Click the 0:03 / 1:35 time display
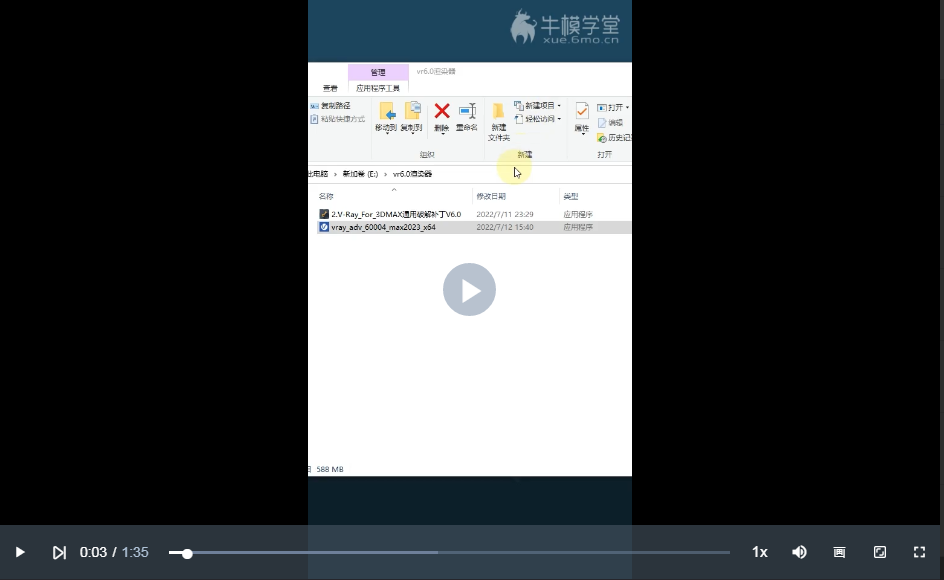Image resolution: width=944 pixels, height=580 pixels. point(114,552)
